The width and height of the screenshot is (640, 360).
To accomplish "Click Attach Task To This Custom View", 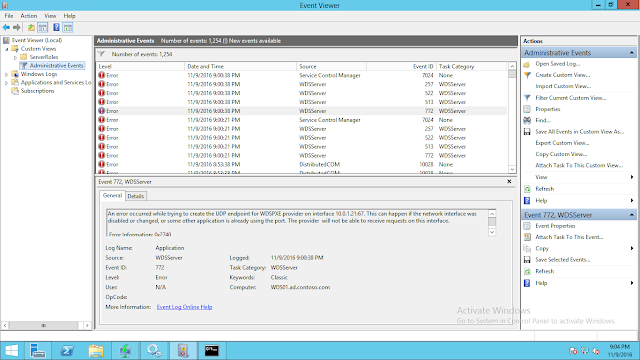I will pos(579,166).
